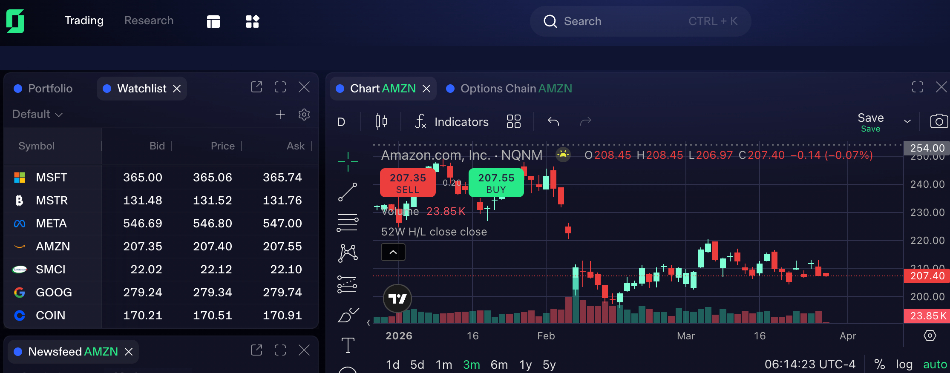Set chart range to 1d
The height and width of the screenshot is (373, 950).
393,365
